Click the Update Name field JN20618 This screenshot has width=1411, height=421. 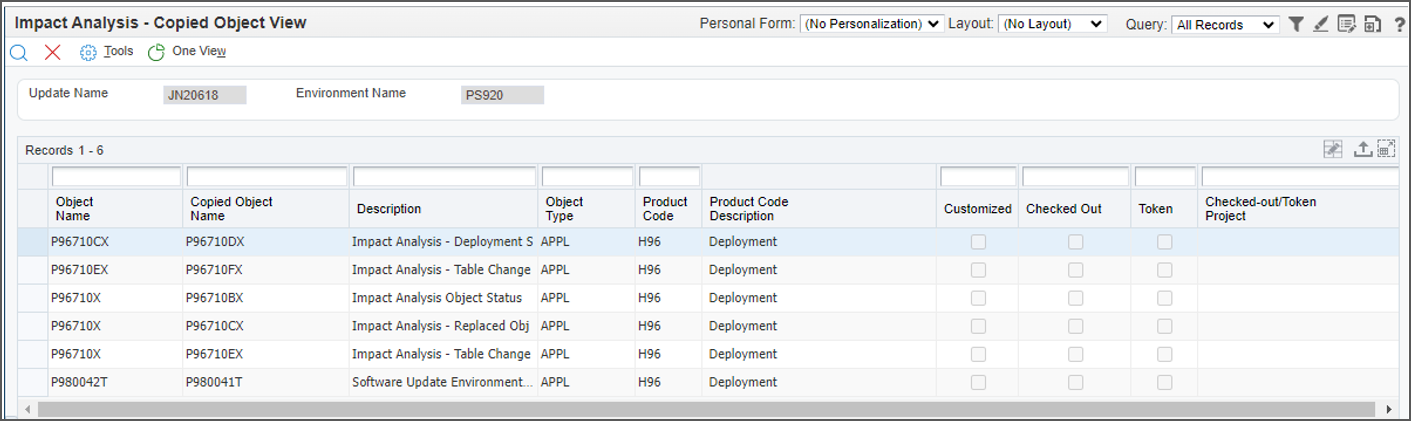[205, 95]
